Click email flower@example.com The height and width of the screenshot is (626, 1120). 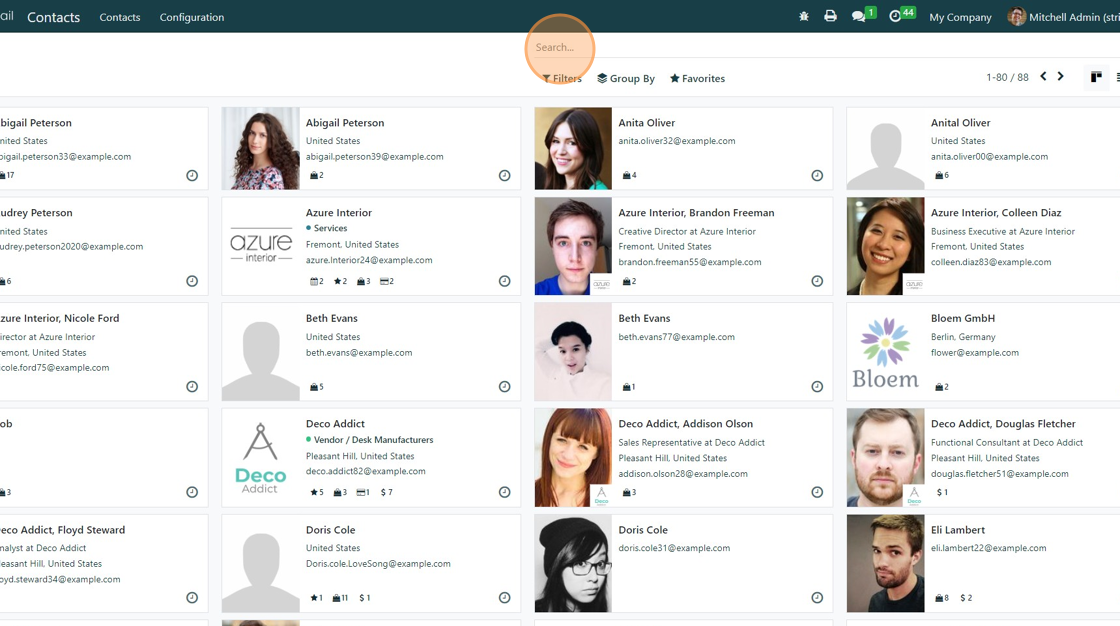(974, 352)
